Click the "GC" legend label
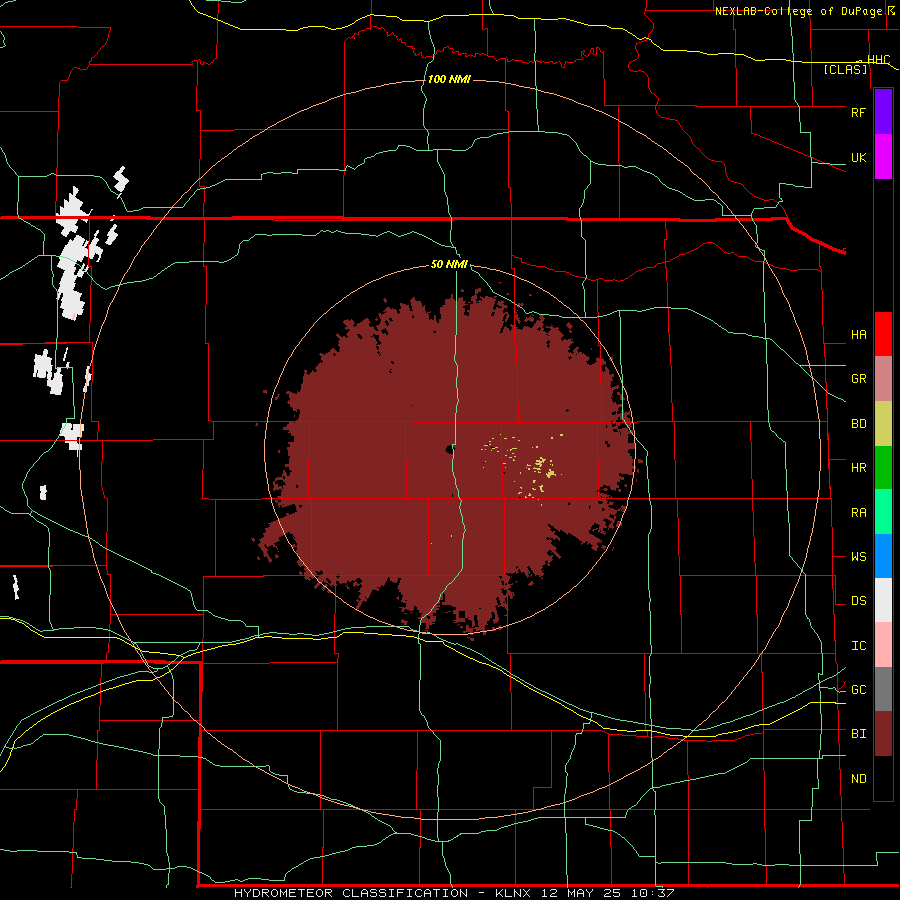 click(858, 689)
